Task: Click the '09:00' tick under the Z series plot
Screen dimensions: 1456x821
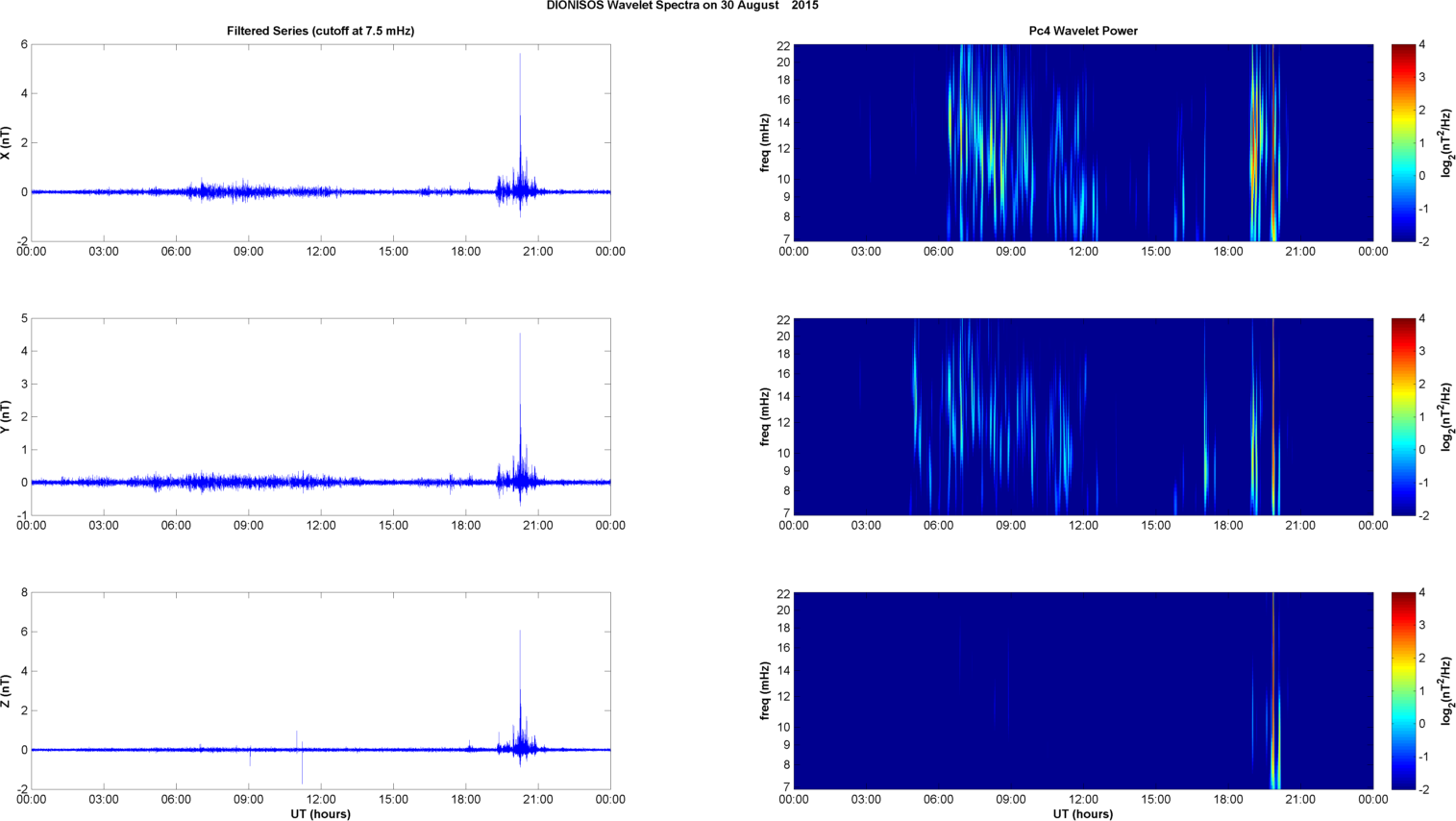Action: click(x=249, y=800)
